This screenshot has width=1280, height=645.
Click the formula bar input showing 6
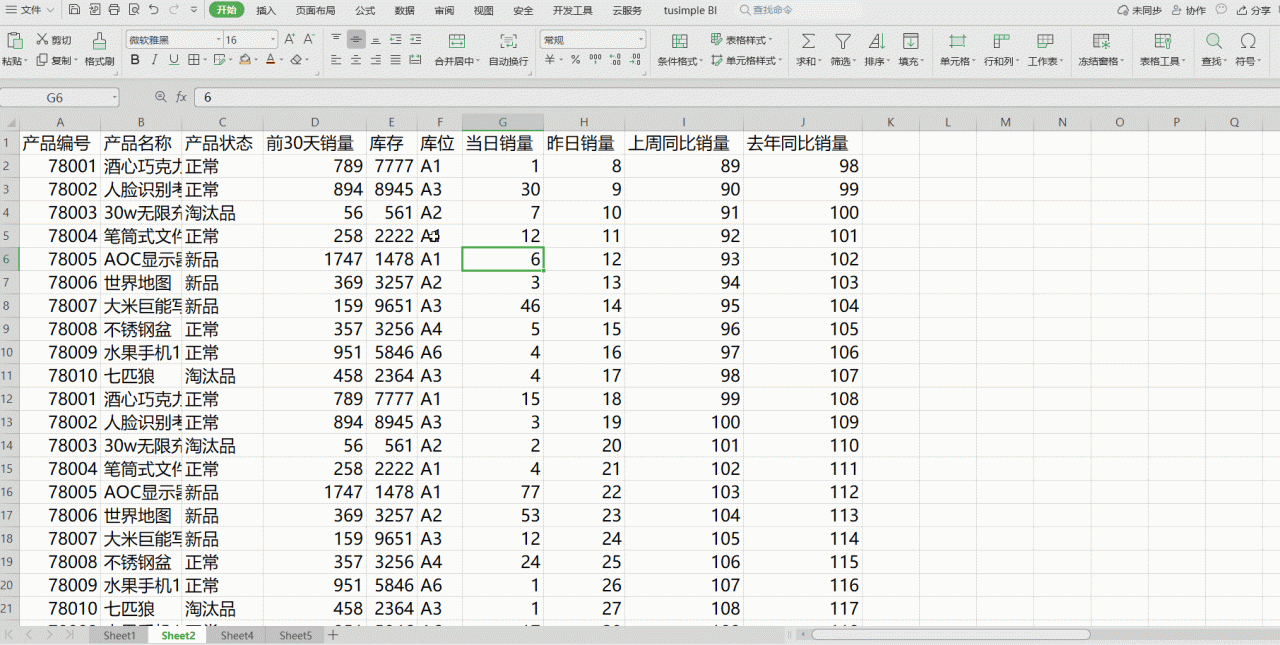tap(735, 97)
